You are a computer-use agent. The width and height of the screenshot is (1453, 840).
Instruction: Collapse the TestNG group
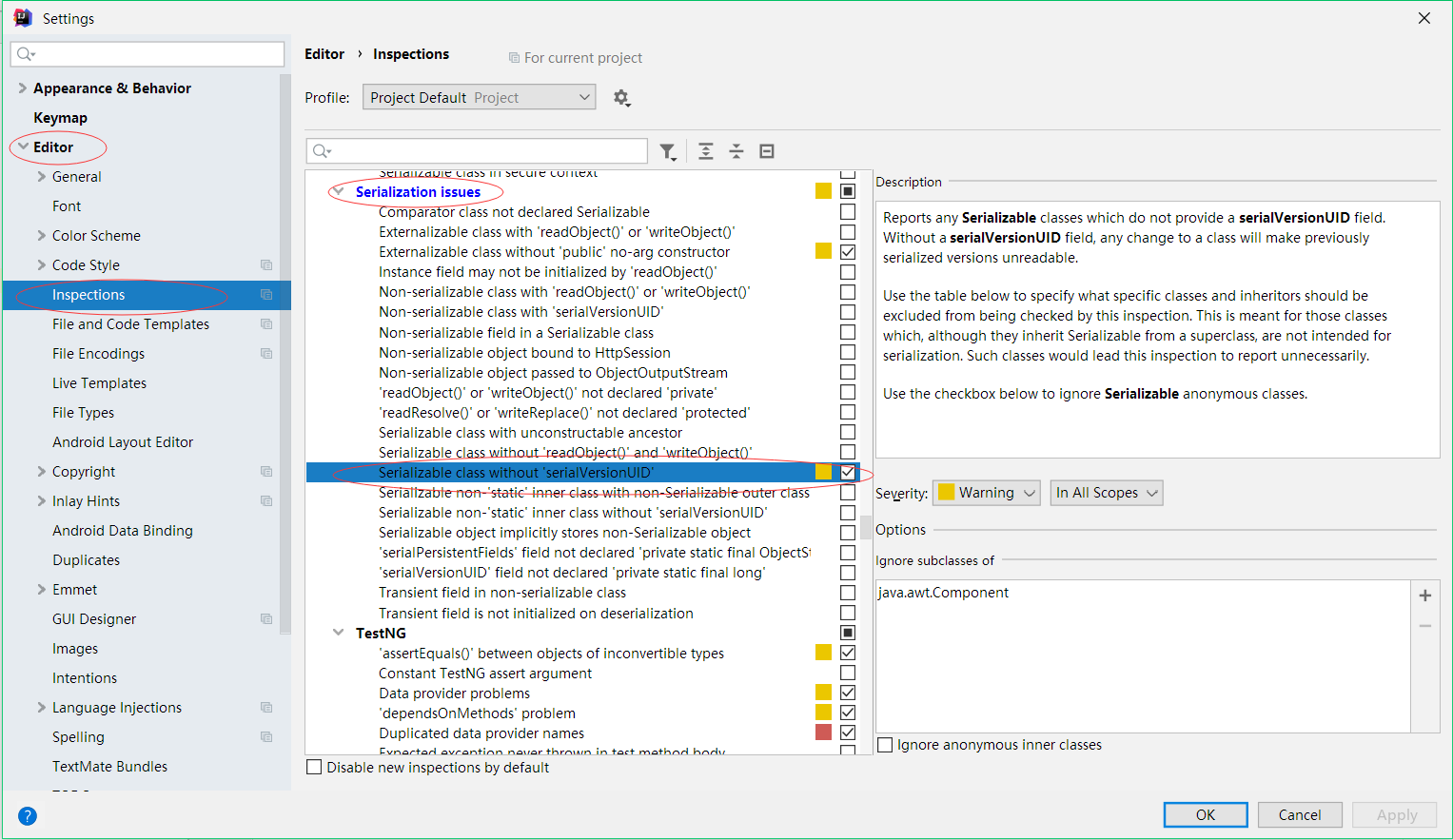point(338,633)
